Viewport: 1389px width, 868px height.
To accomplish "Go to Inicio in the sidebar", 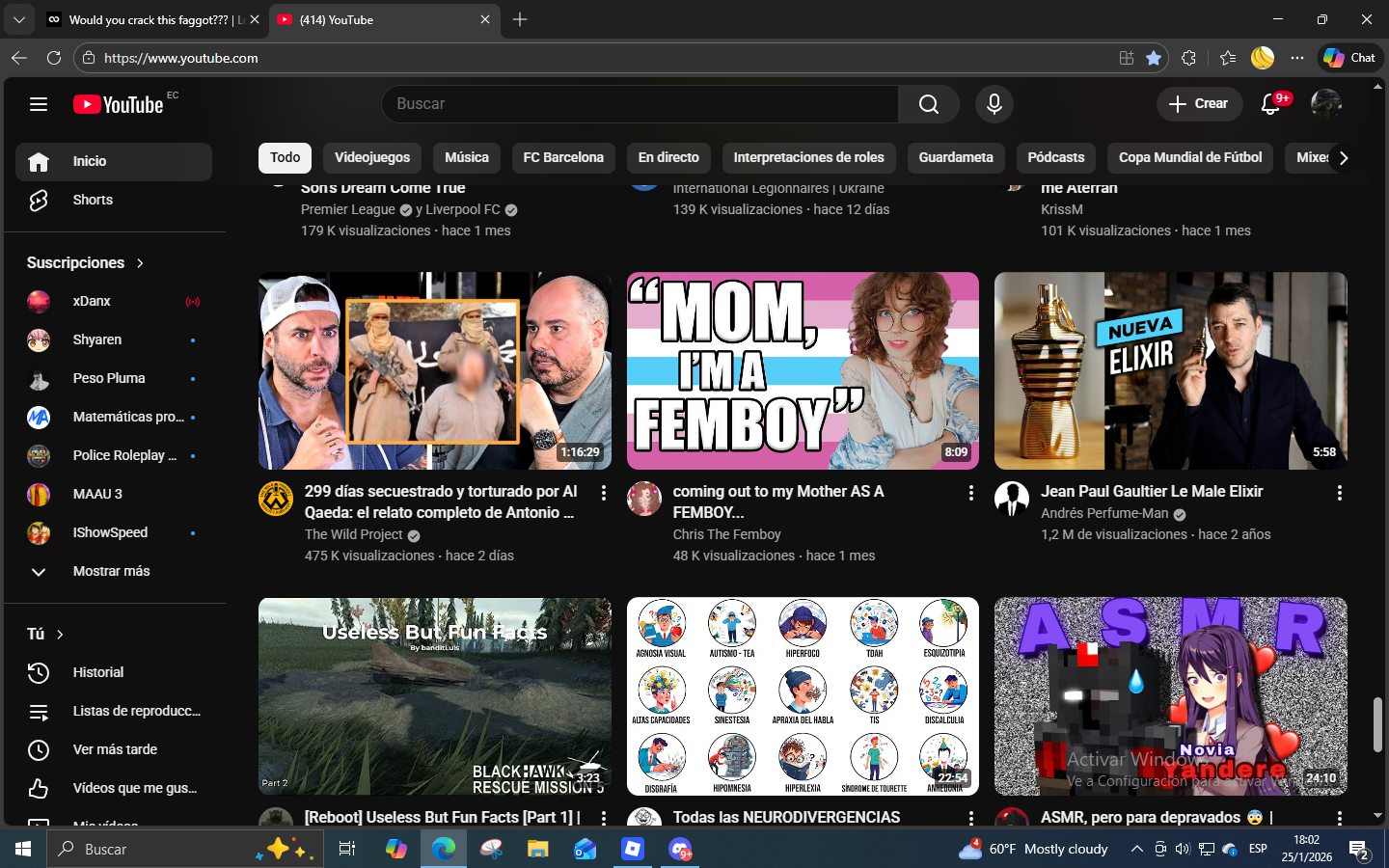I will click(x=114, y=161).
